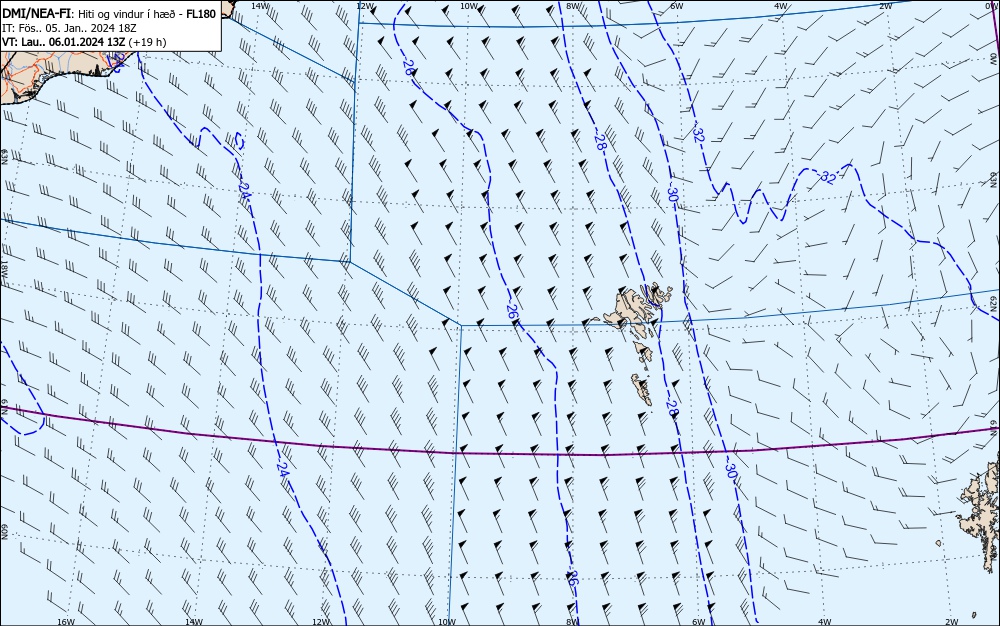The width and height of the screenshot is (1000, 626).
Task: Click the 10W longitude label on bottom edge
Action: [447, 622]
